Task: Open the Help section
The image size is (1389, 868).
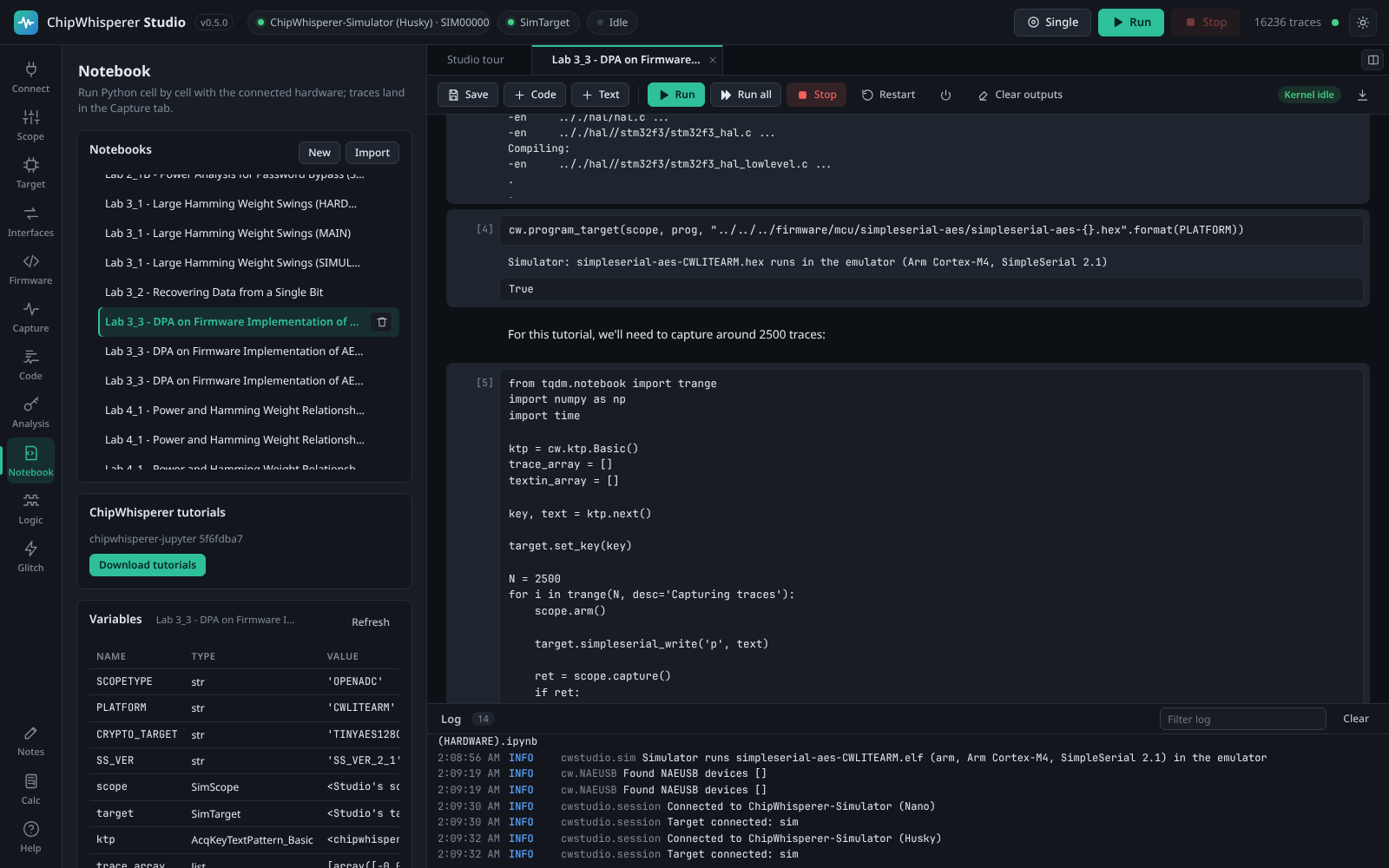Action: click(x=30, y=837)
